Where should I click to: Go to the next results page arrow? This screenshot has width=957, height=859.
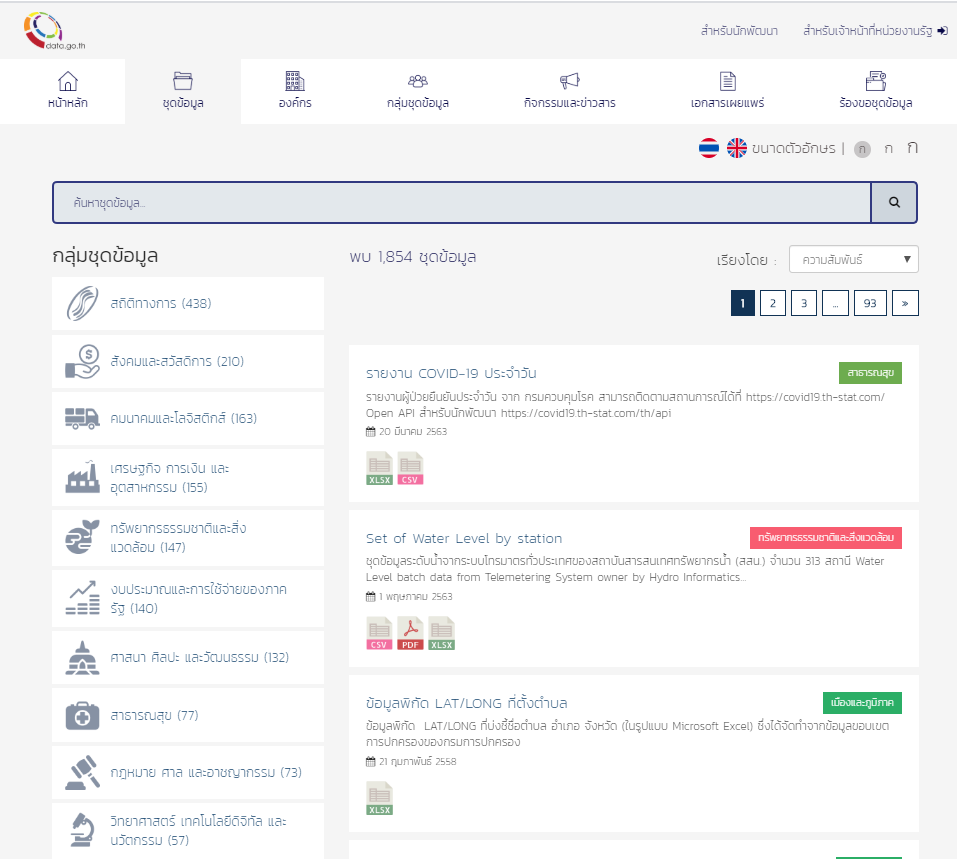click(905, 303)
